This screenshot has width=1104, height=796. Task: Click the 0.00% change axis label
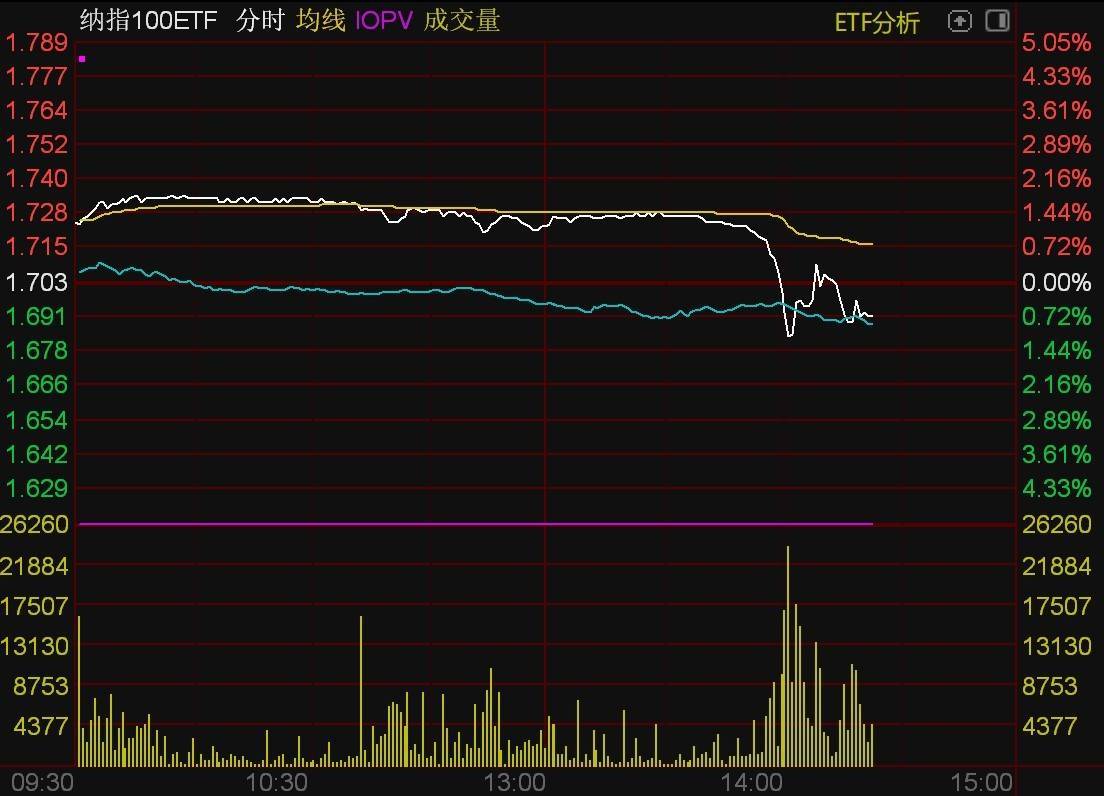[1056, 283]
